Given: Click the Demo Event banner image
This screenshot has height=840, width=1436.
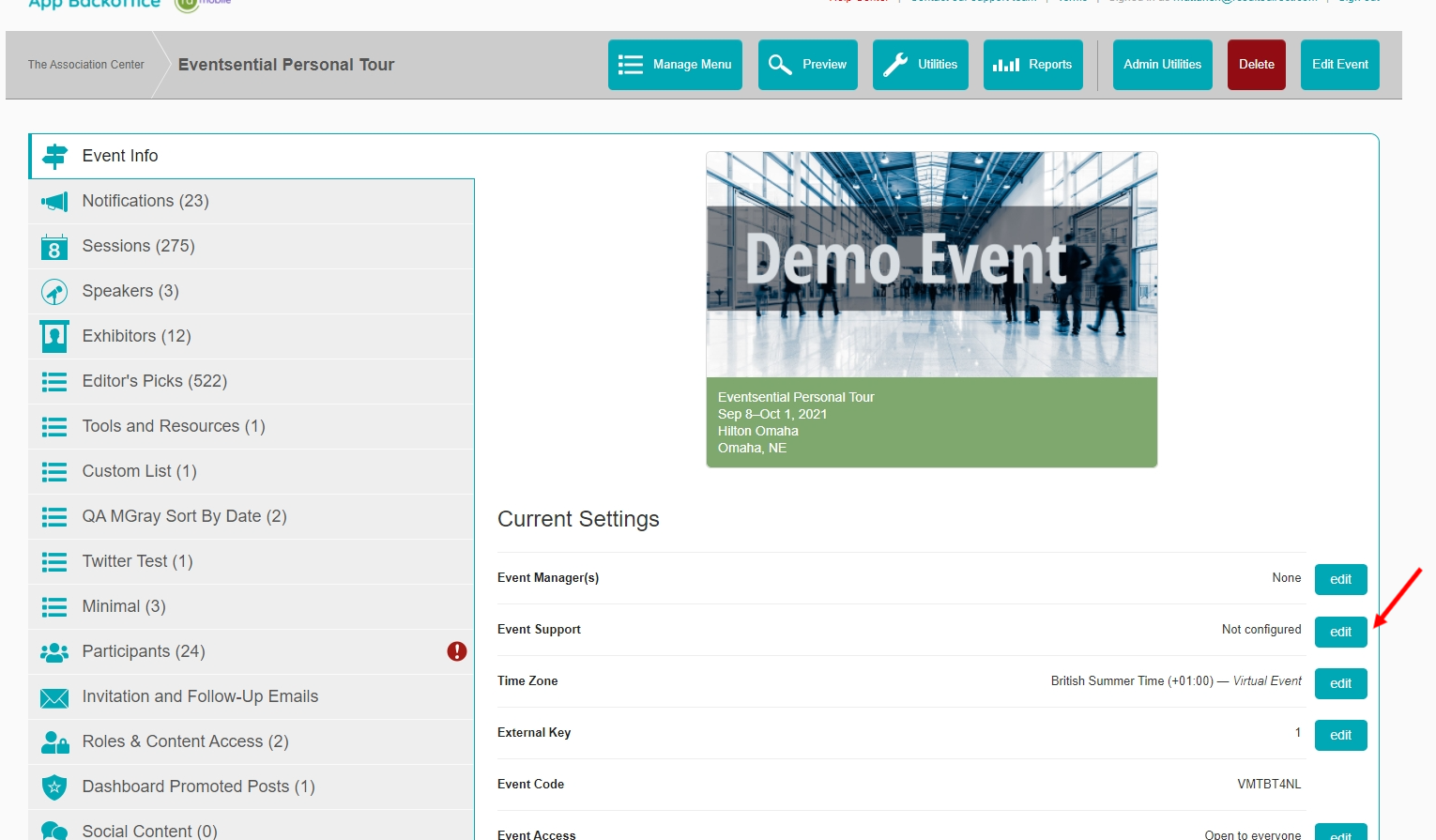Looking at the screenshot, I should pos(932,265).
